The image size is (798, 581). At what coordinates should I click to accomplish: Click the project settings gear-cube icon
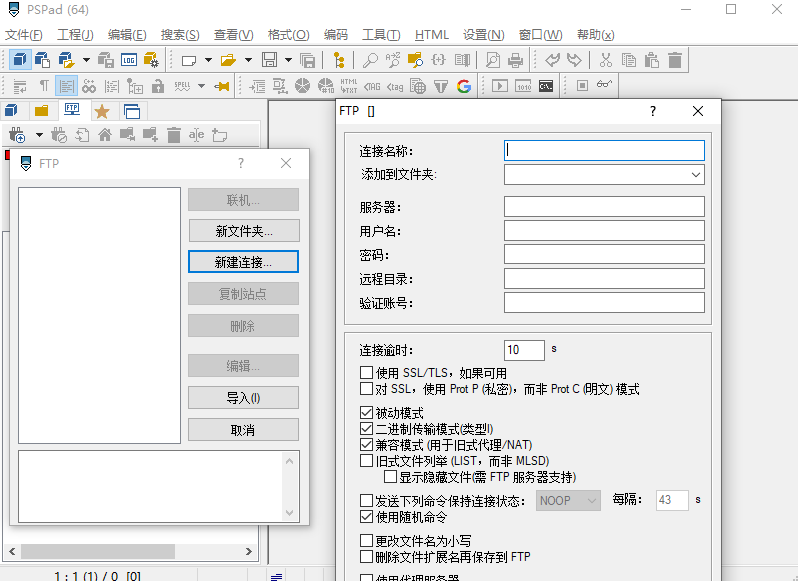[151, 60]
